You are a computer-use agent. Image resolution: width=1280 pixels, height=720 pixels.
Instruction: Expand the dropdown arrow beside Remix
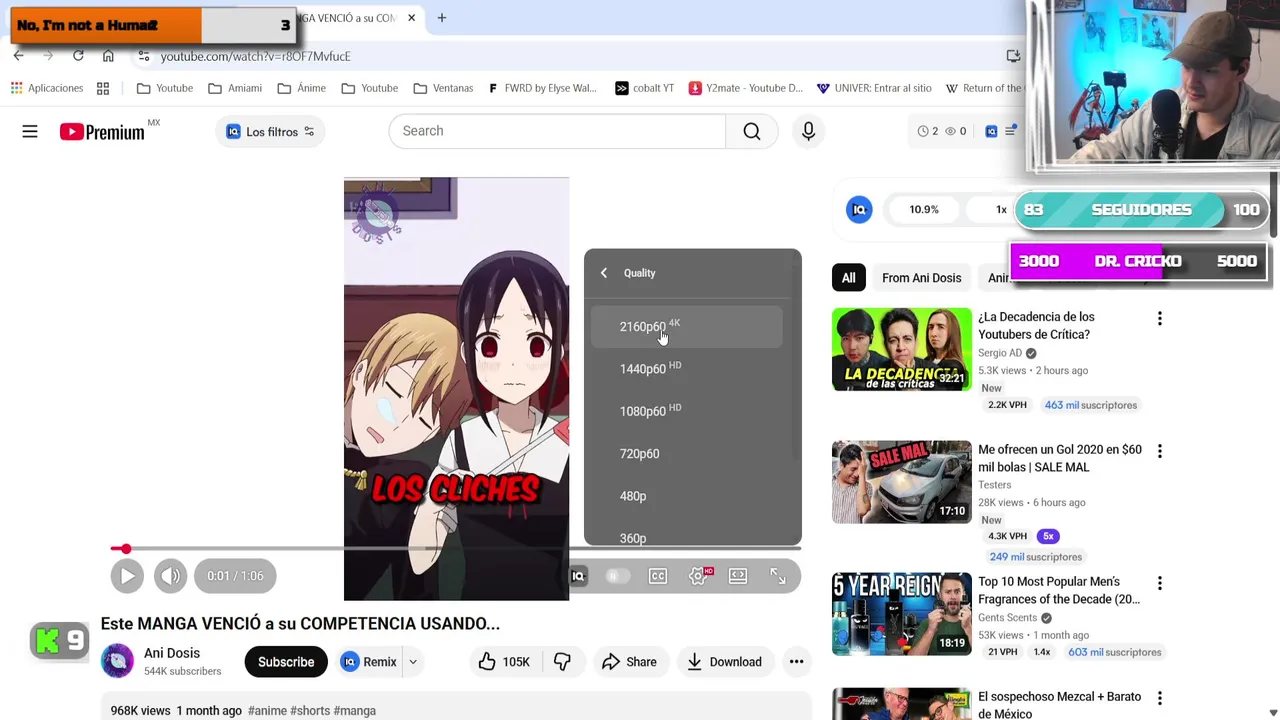coord(412,662)
